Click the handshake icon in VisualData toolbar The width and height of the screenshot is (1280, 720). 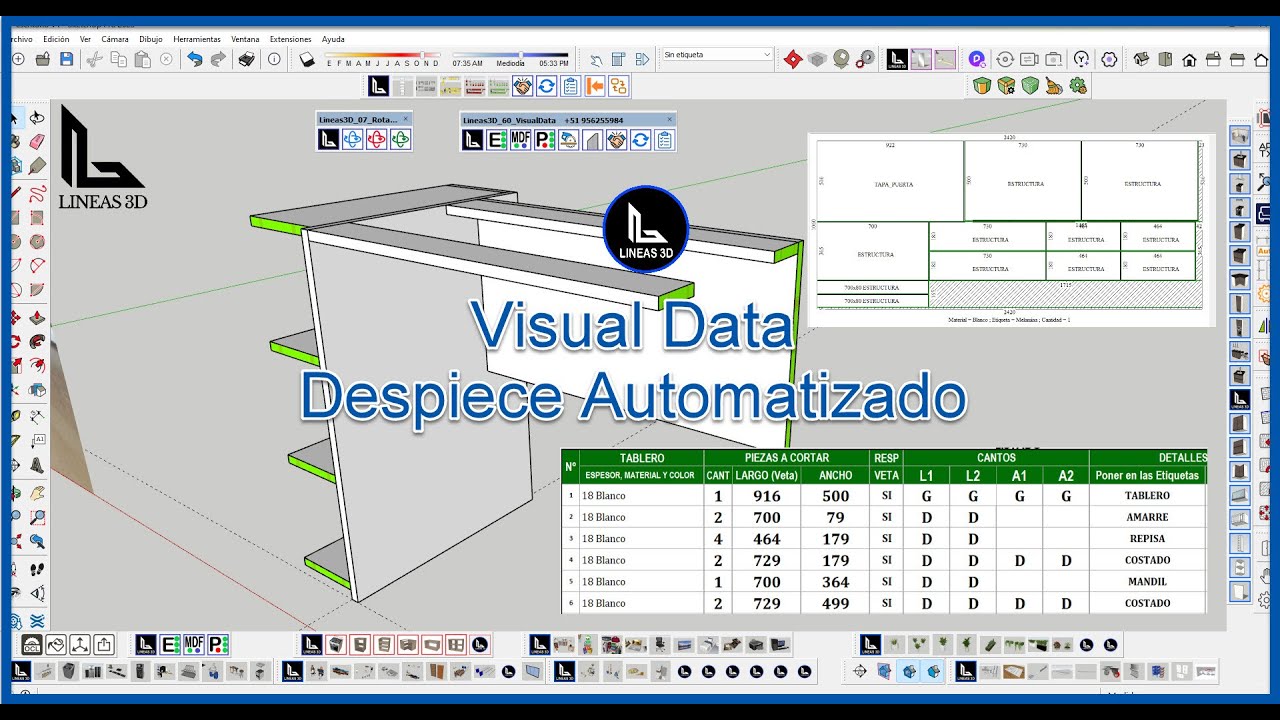tap(617, 140)
